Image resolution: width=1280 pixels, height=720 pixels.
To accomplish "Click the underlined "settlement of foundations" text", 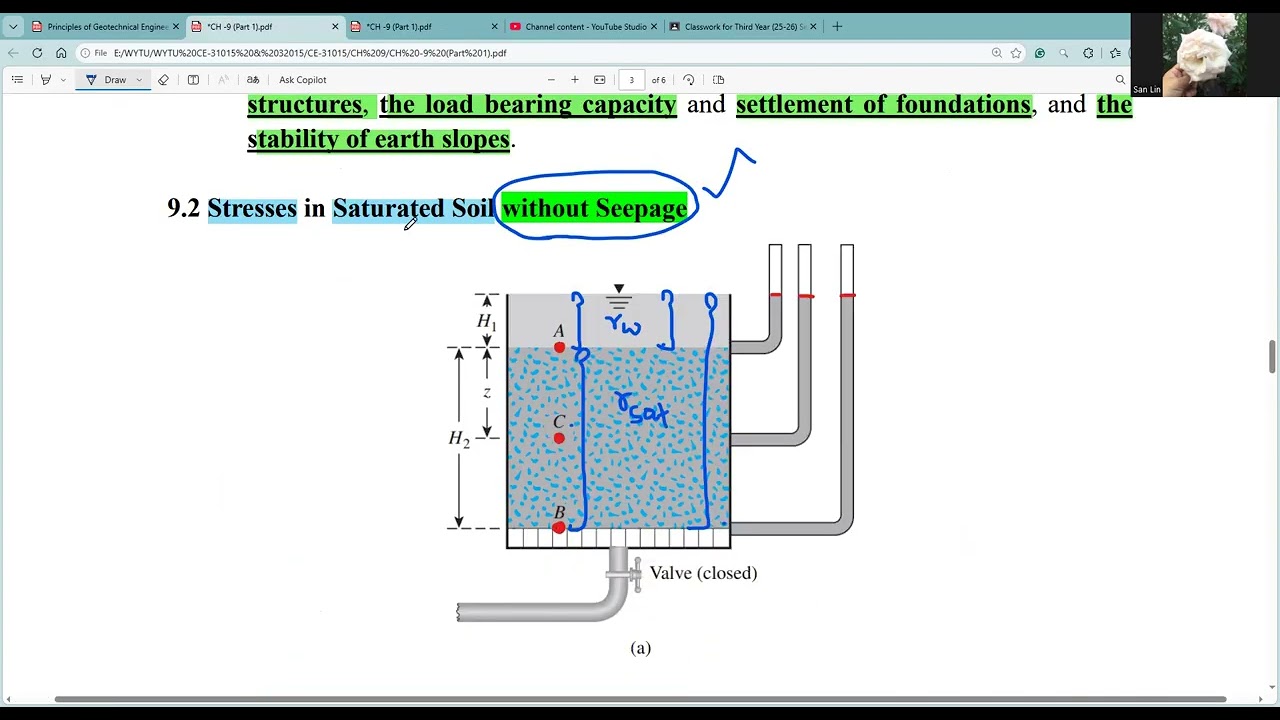I will coord(883,105).
